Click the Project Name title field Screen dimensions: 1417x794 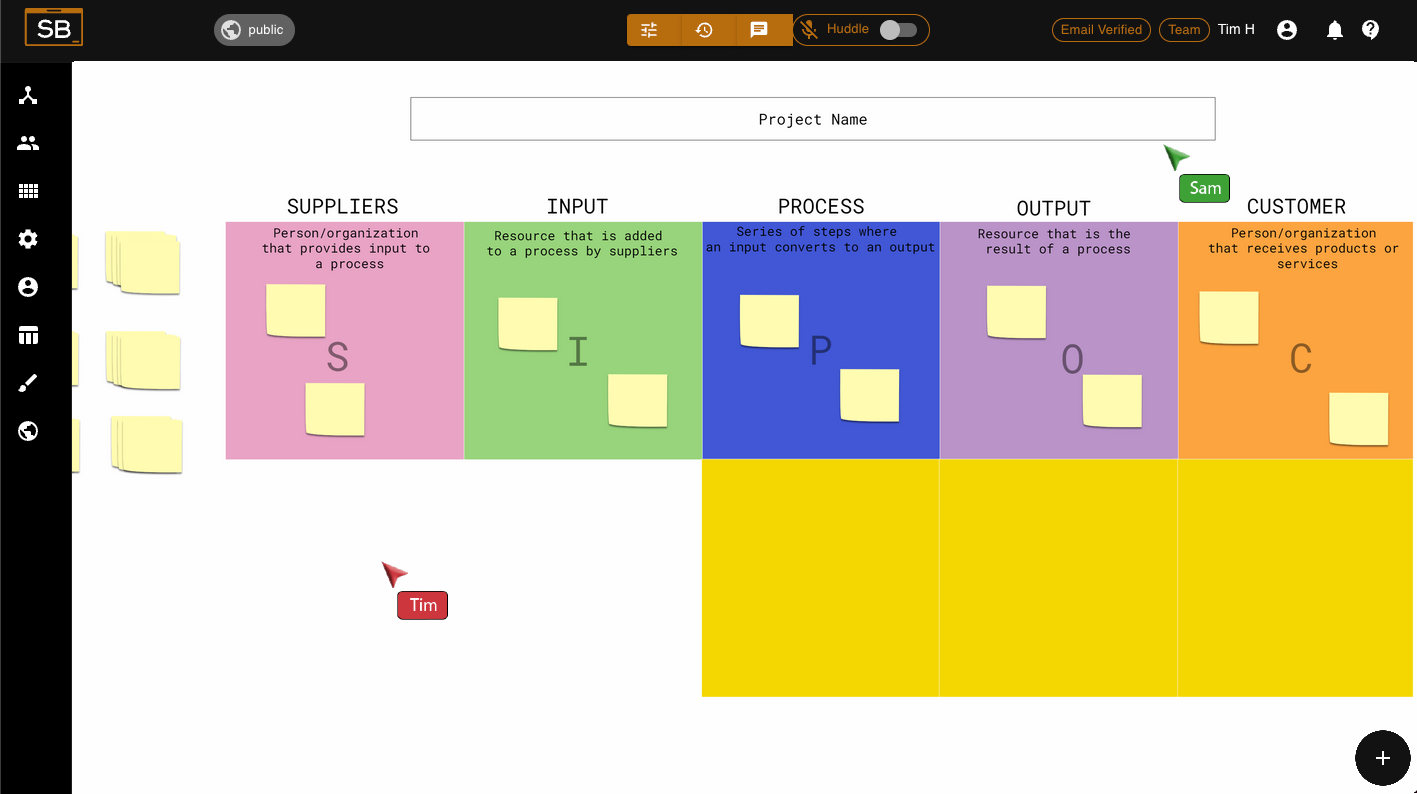813,119
